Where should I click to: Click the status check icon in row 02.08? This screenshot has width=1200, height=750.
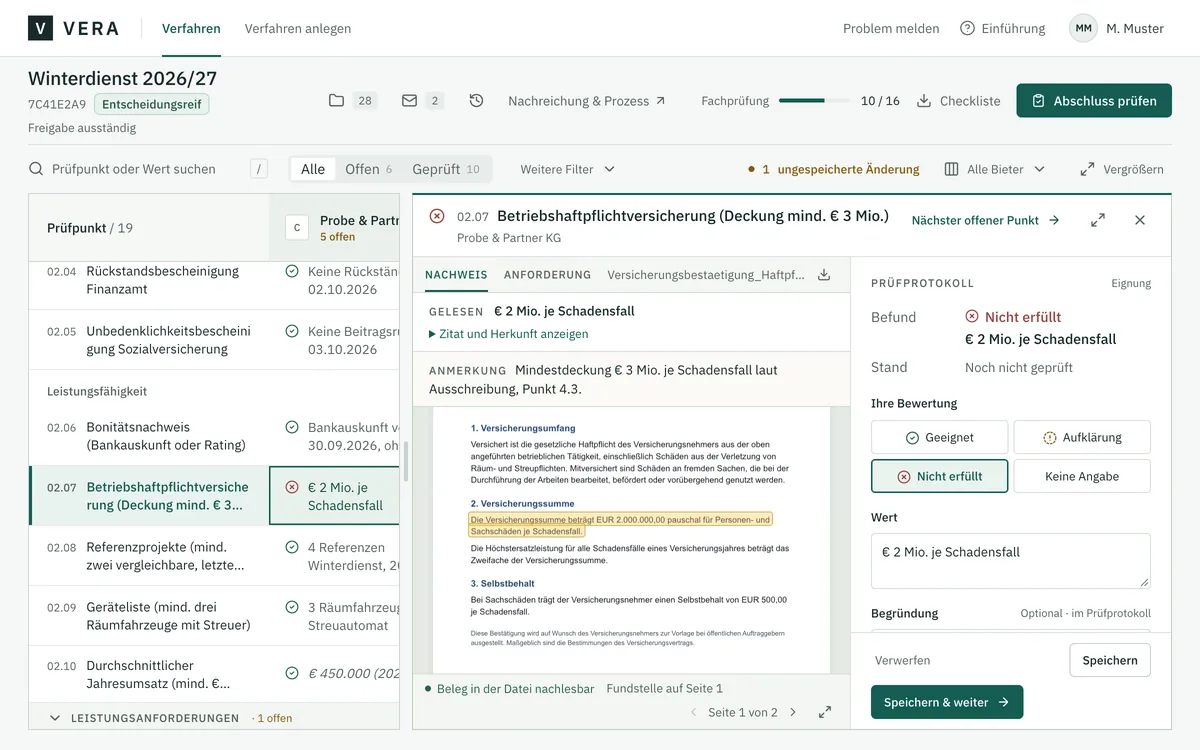point(292,547)
